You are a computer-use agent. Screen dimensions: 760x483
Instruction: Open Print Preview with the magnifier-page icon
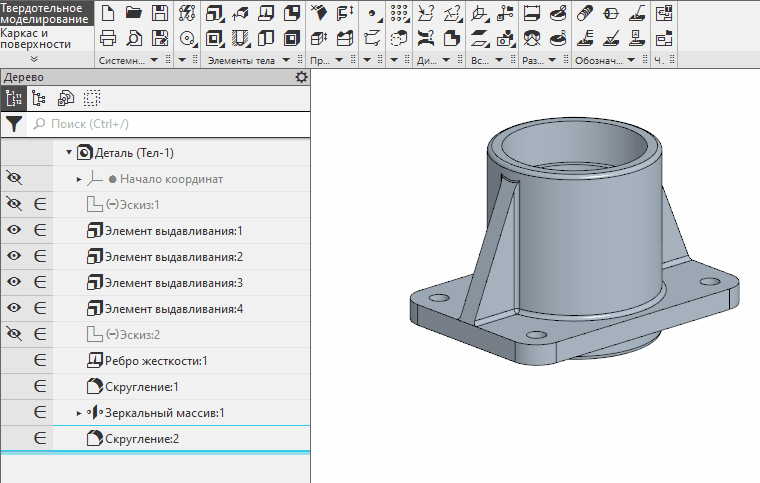pos(133,39)
